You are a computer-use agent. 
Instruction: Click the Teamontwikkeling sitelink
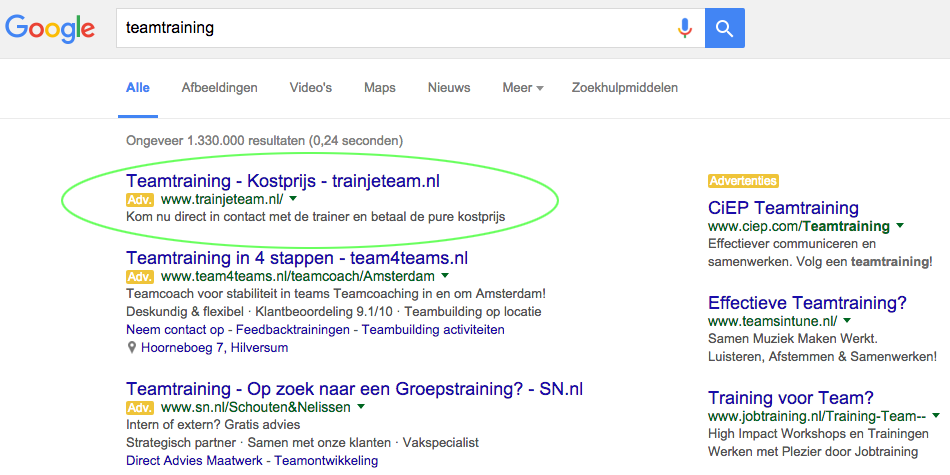[326, 460]
